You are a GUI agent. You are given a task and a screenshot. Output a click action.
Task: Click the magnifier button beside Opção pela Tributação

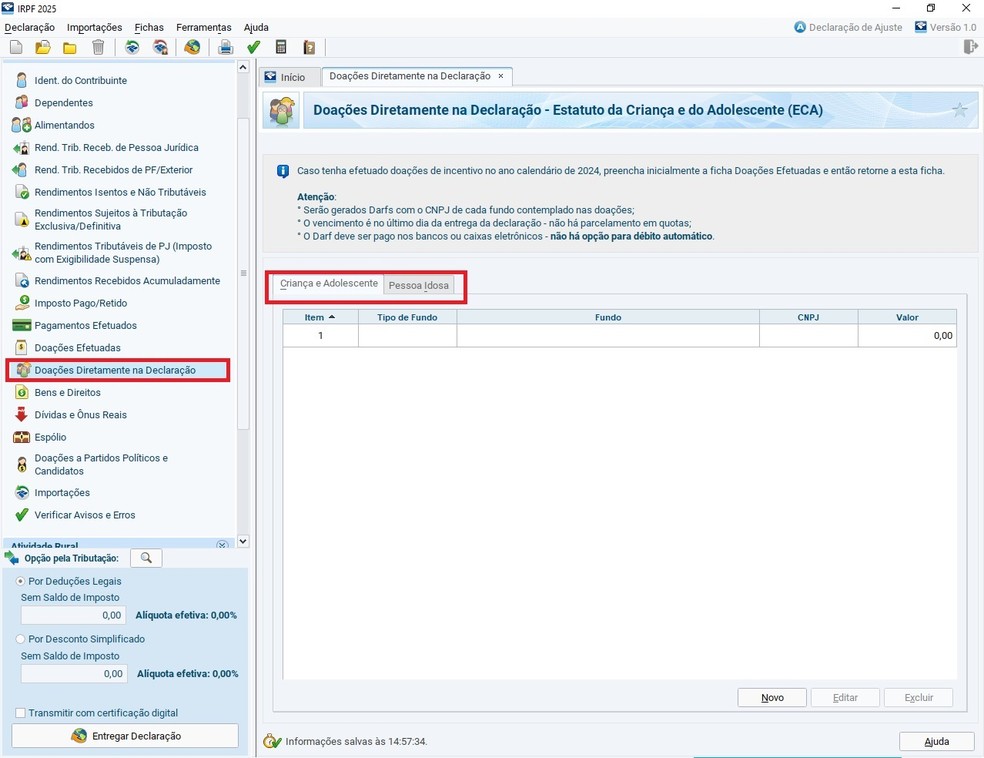tap(146, 558)
